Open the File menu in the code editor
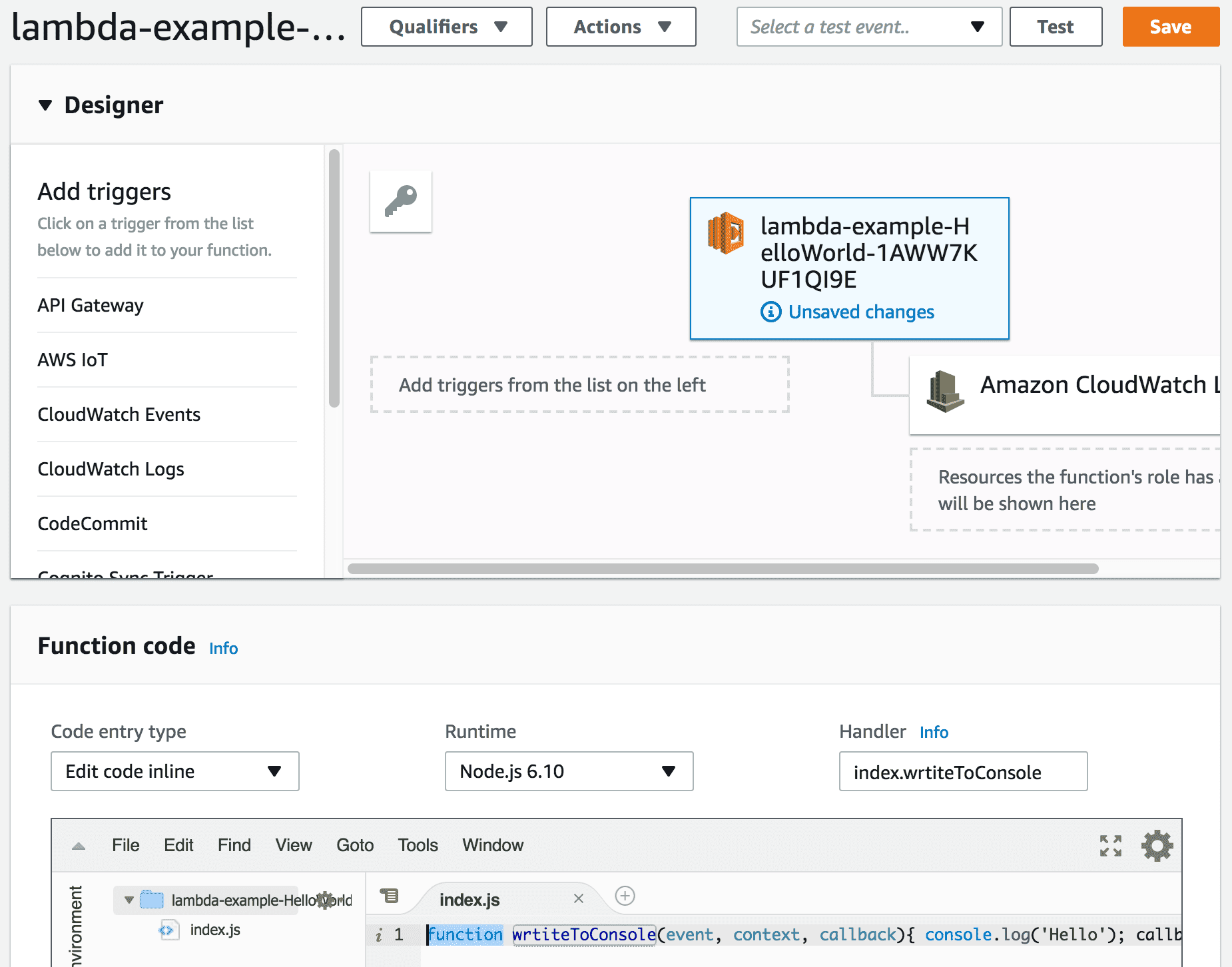The width and height of the screenshot is (1232, 967). click(125, 845)
